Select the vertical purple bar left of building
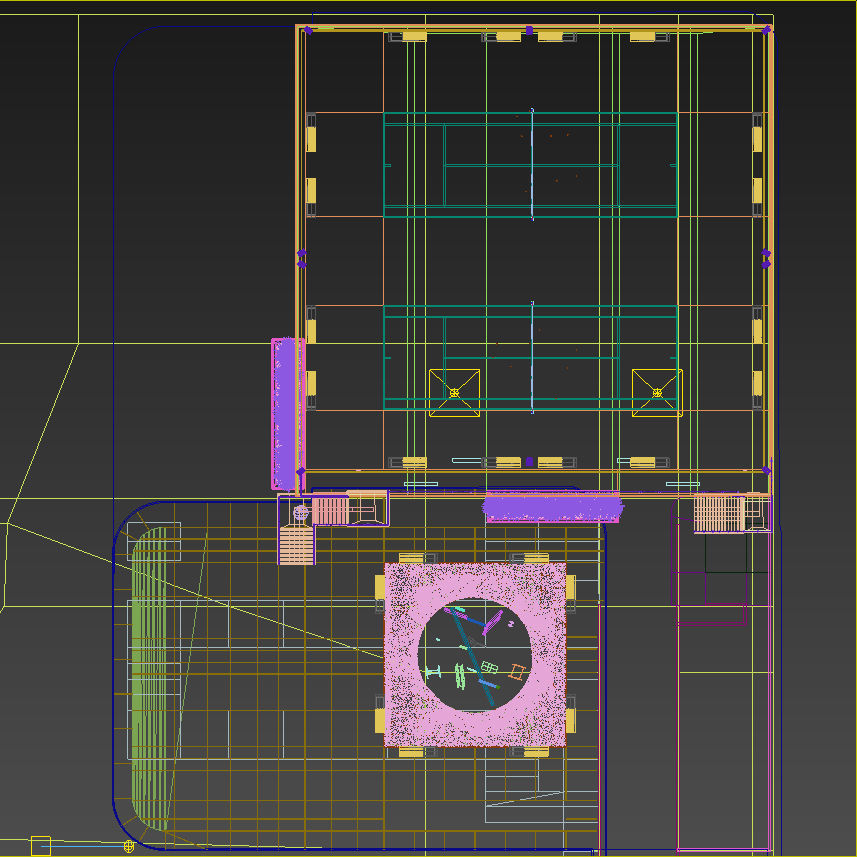This screenshot has width=857, height=857. click(286, 414)
